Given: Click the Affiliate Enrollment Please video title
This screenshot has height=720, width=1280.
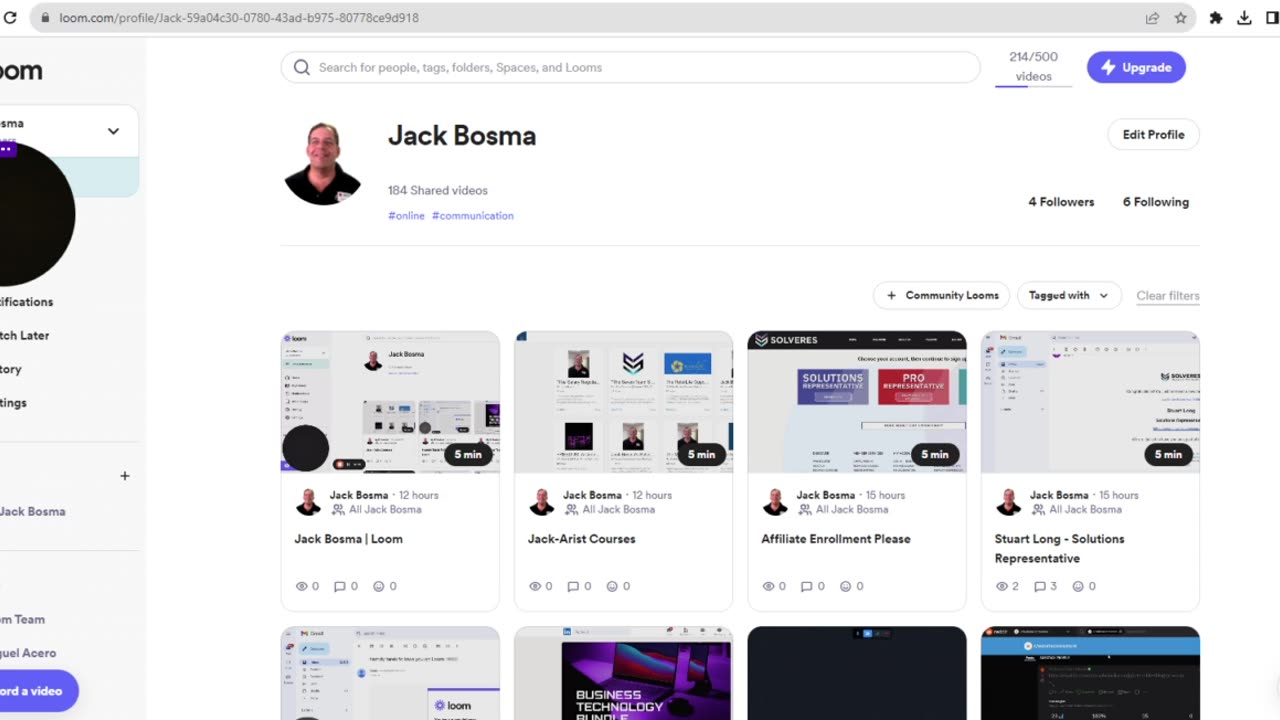Looking at the screenshot, I should click(x=836, y=539).
